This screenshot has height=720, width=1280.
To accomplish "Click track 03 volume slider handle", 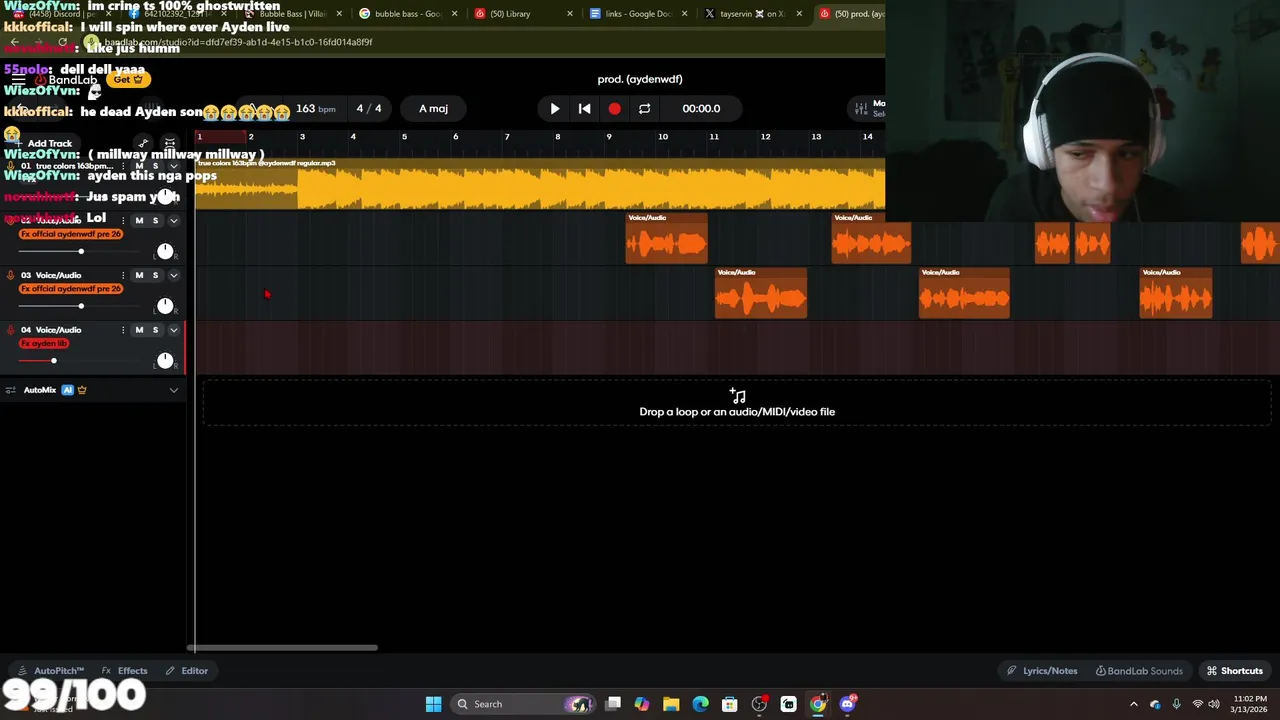I will point(81,306).
